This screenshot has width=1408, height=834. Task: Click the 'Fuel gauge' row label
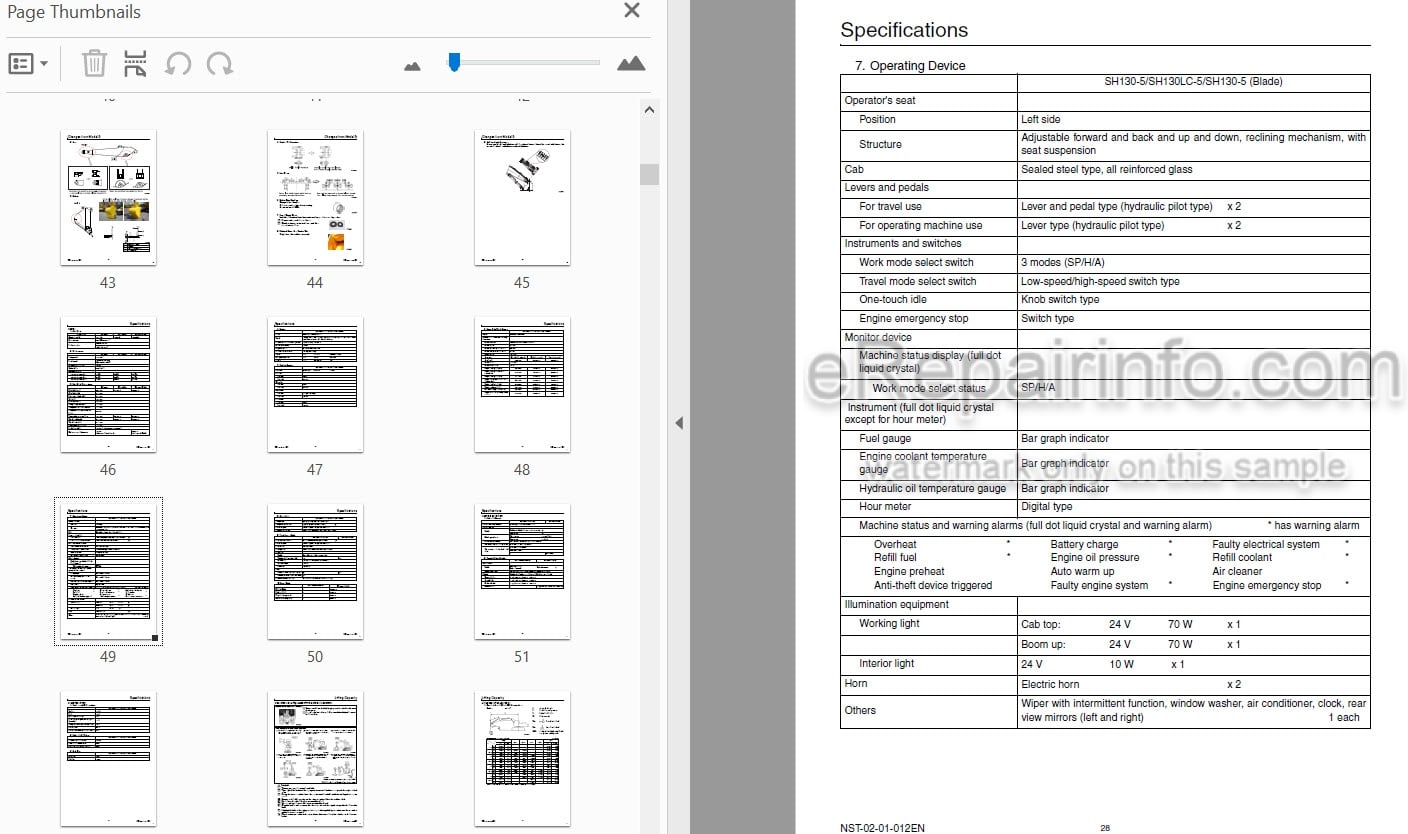885,439
